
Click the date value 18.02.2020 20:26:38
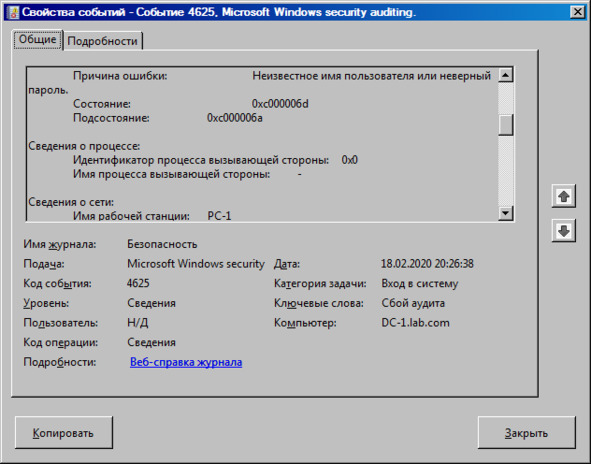427,264
